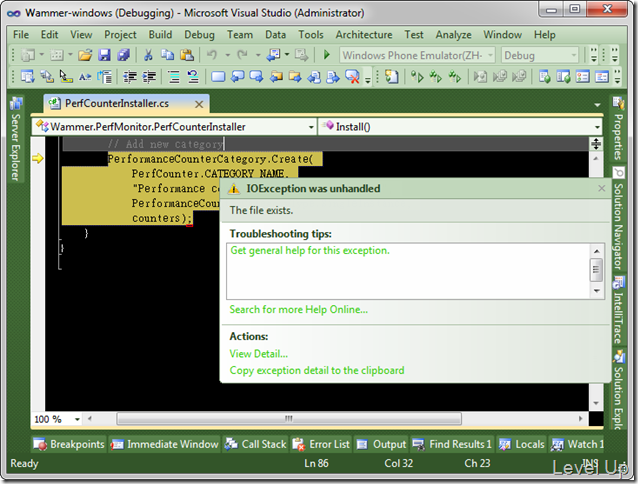
Task: Start debugging with green play arrow
Action: [x=326, y=55]
